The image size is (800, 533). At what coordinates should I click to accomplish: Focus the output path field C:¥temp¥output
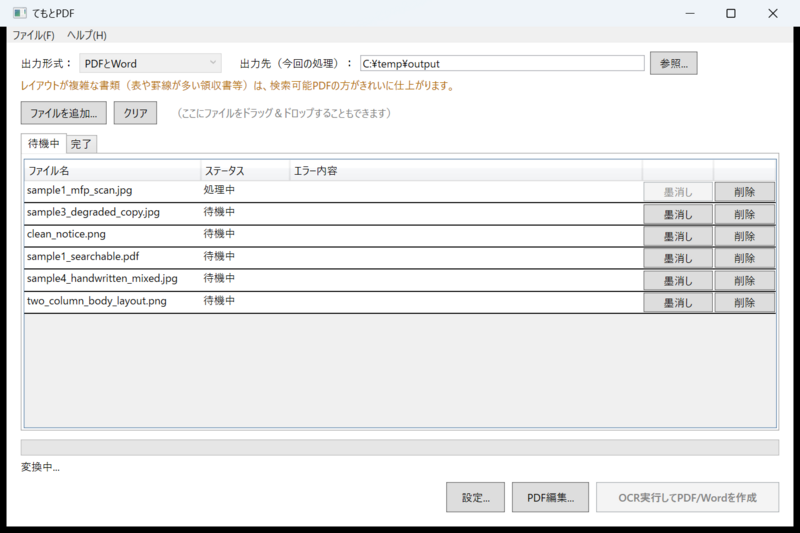(x=502, y=64)
